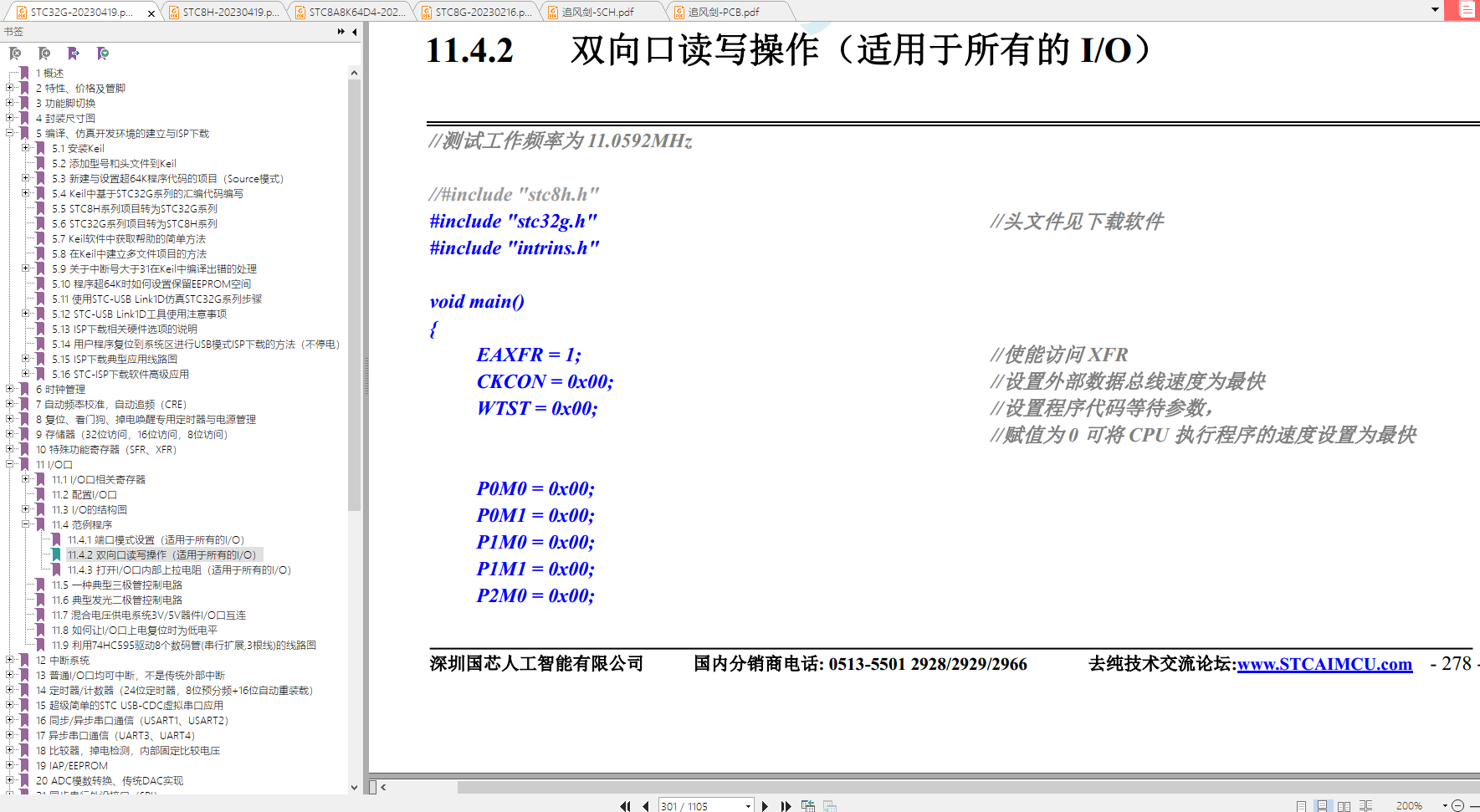Open bookmark 5.10 程序超64K时如何设置保留EEPROM空间
The height and width of the screenshot is (812, 1480).
tap(151, 284)
